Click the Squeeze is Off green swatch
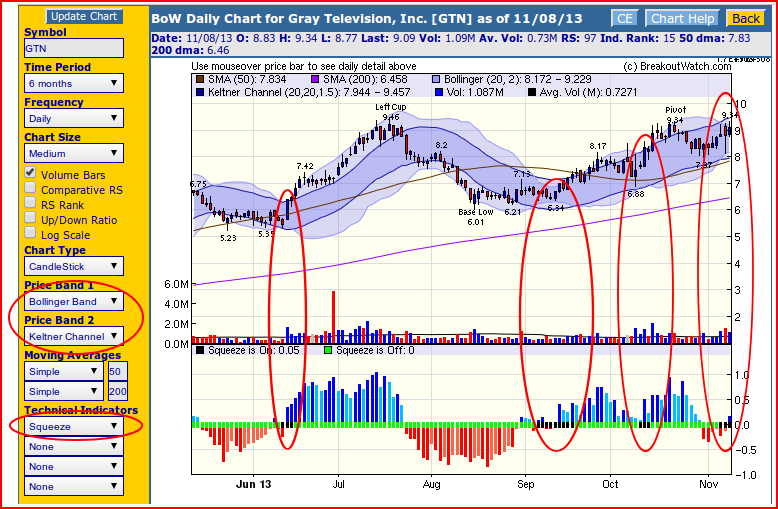Image resolution: width=778 pixels, height=509 pixels. click(x=328, y=350)
